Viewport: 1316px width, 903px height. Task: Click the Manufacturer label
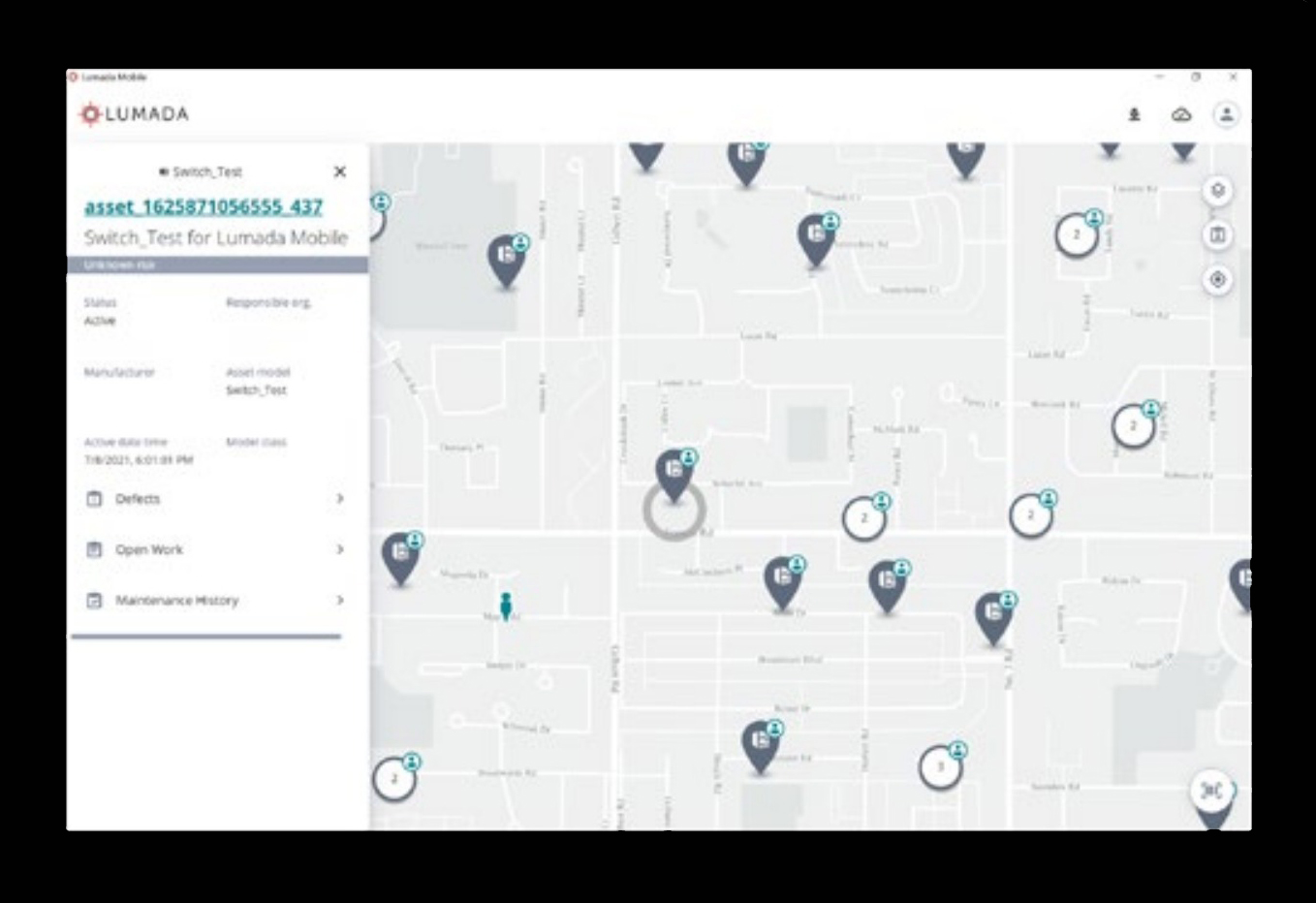119,372
